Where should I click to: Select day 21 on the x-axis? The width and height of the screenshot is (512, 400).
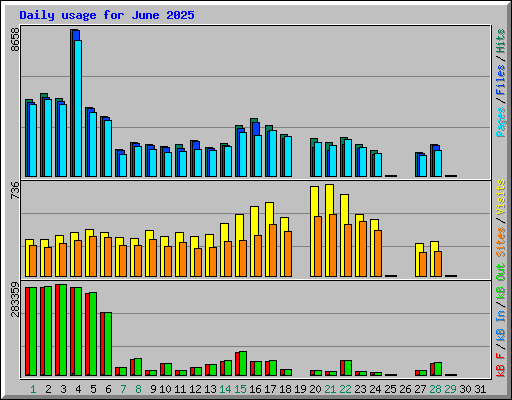[x=330, y=389]
